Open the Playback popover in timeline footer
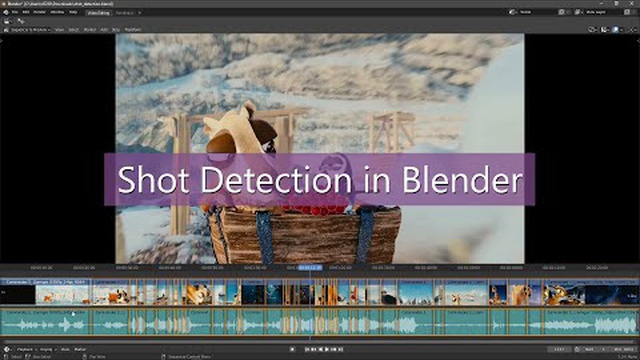The width and height of the screenshot is (640, 360). pyautogui.click(x=25, y=350)
